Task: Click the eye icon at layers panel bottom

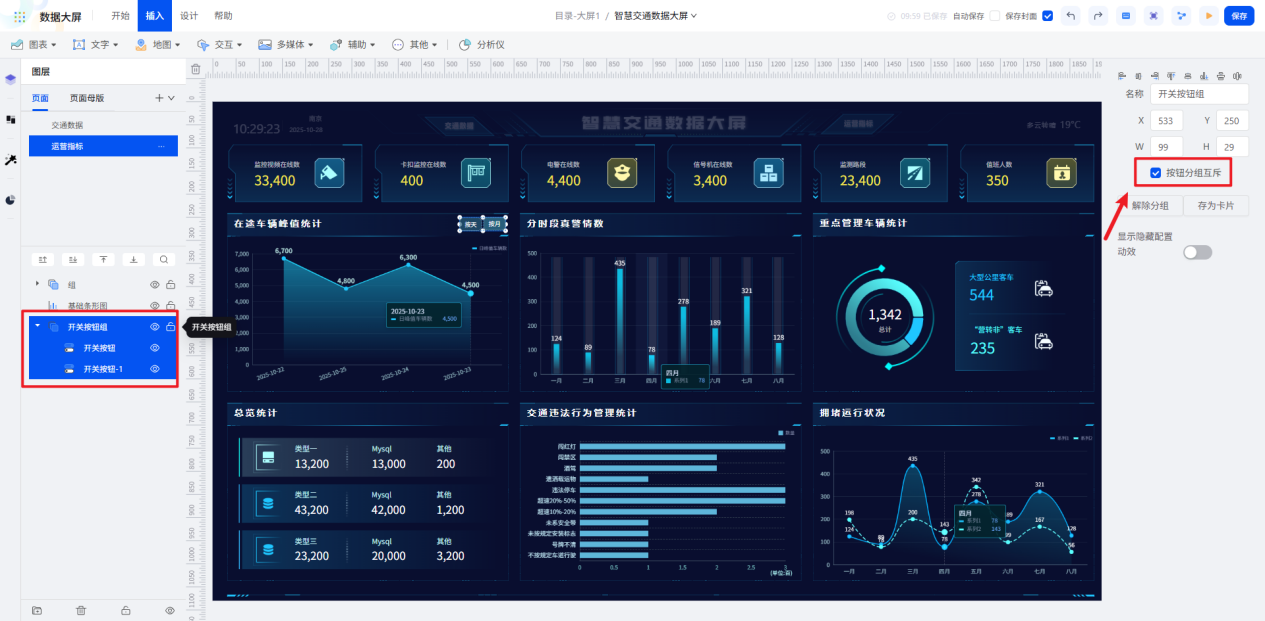Action: (x=170, y=610)
